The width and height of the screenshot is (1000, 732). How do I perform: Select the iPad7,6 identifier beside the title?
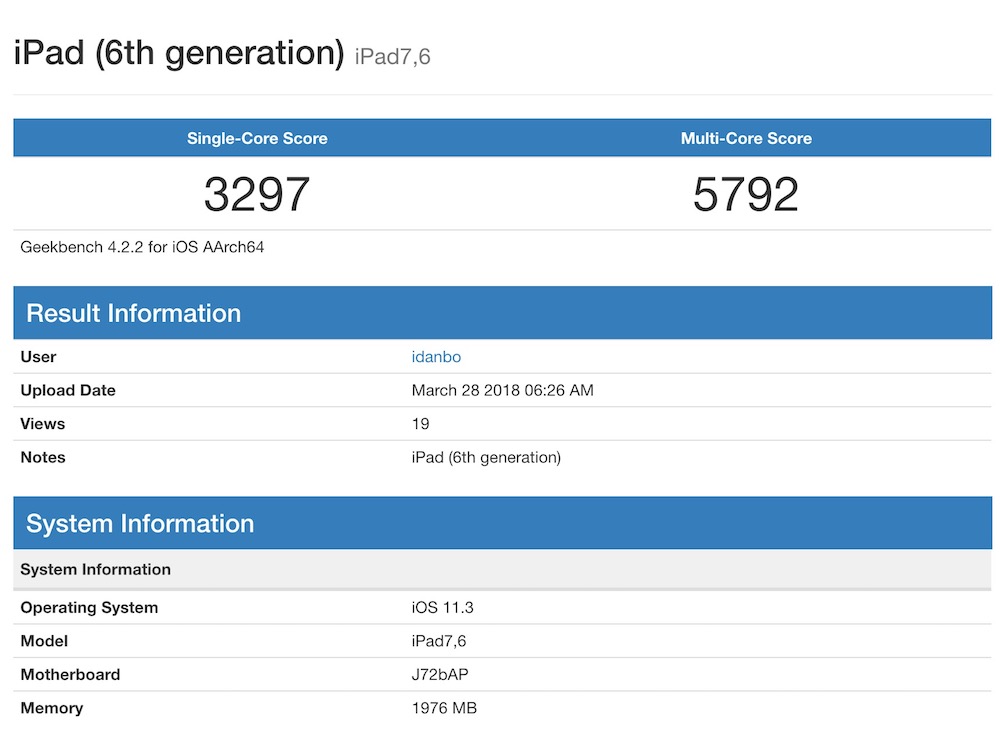(392, 57)
